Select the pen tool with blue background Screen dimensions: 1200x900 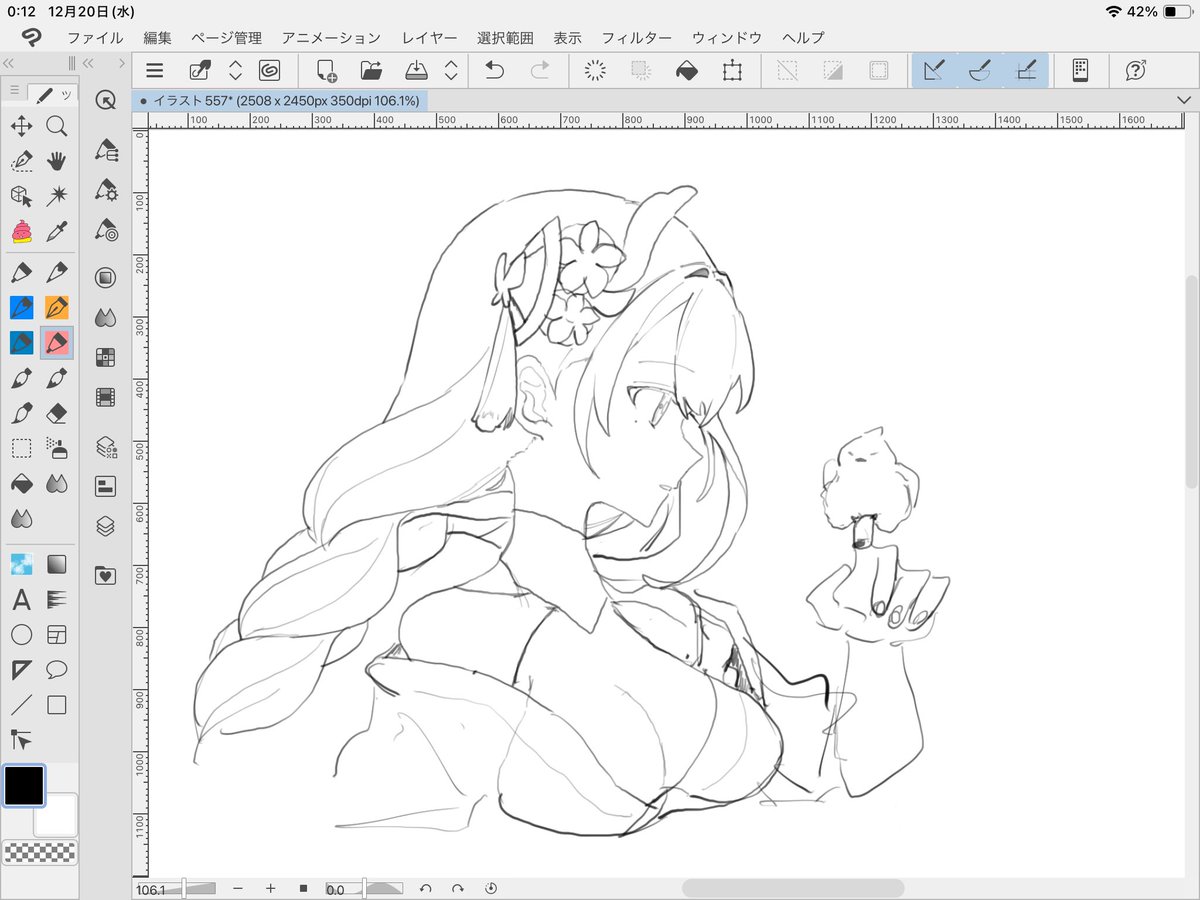click(21, 307)
